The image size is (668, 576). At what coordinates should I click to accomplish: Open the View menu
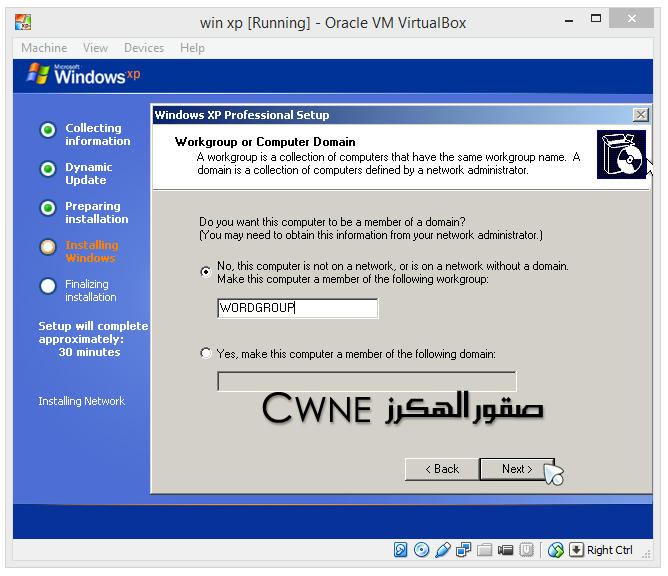pos(95,48)
